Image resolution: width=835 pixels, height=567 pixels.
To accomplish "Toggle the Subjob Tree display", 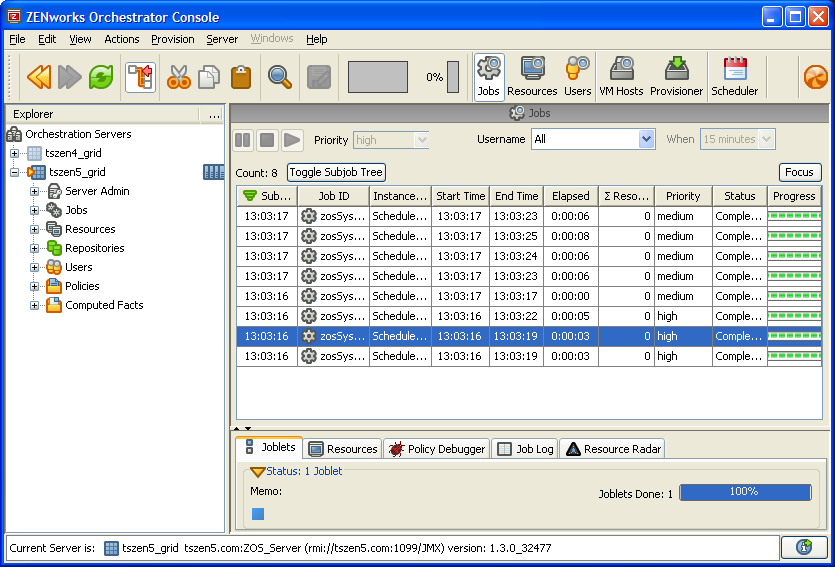I will [x=336, y=173].
